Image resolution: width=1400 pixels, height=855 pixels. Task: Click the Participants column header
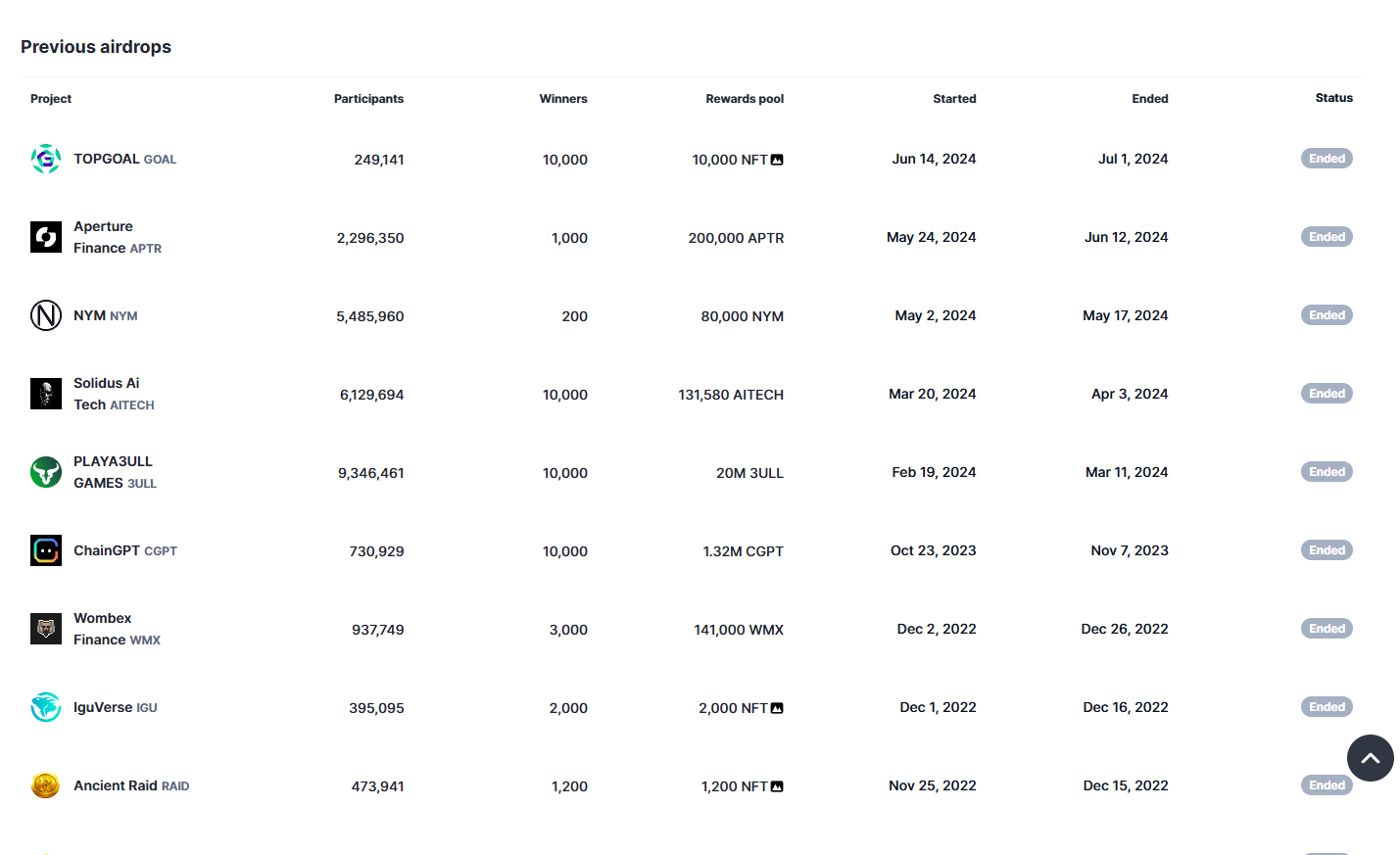coord(368,99)
